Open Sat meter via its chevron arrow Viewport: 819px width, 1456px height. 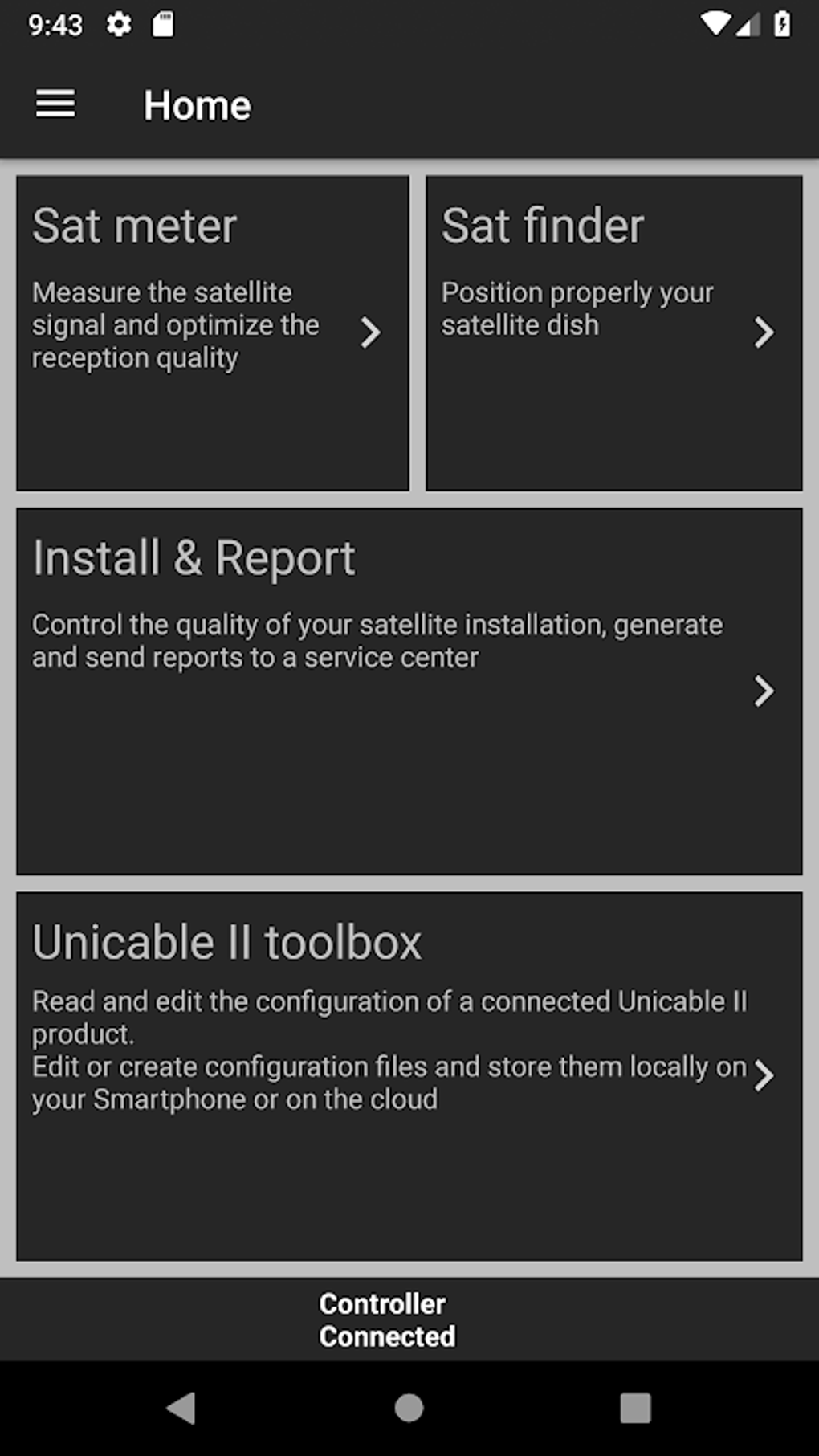pyautogui.click(x=369, y=332)
